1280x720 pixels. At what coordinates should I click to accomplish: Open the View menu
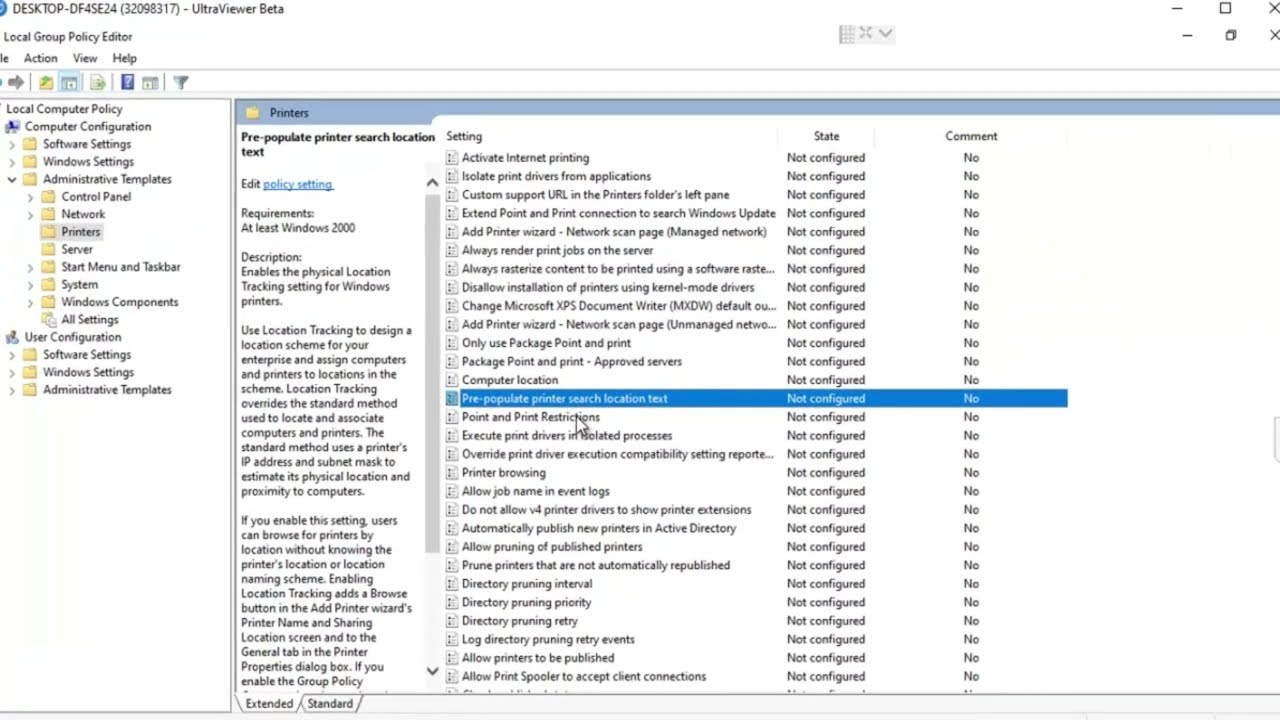coord(85,59)
